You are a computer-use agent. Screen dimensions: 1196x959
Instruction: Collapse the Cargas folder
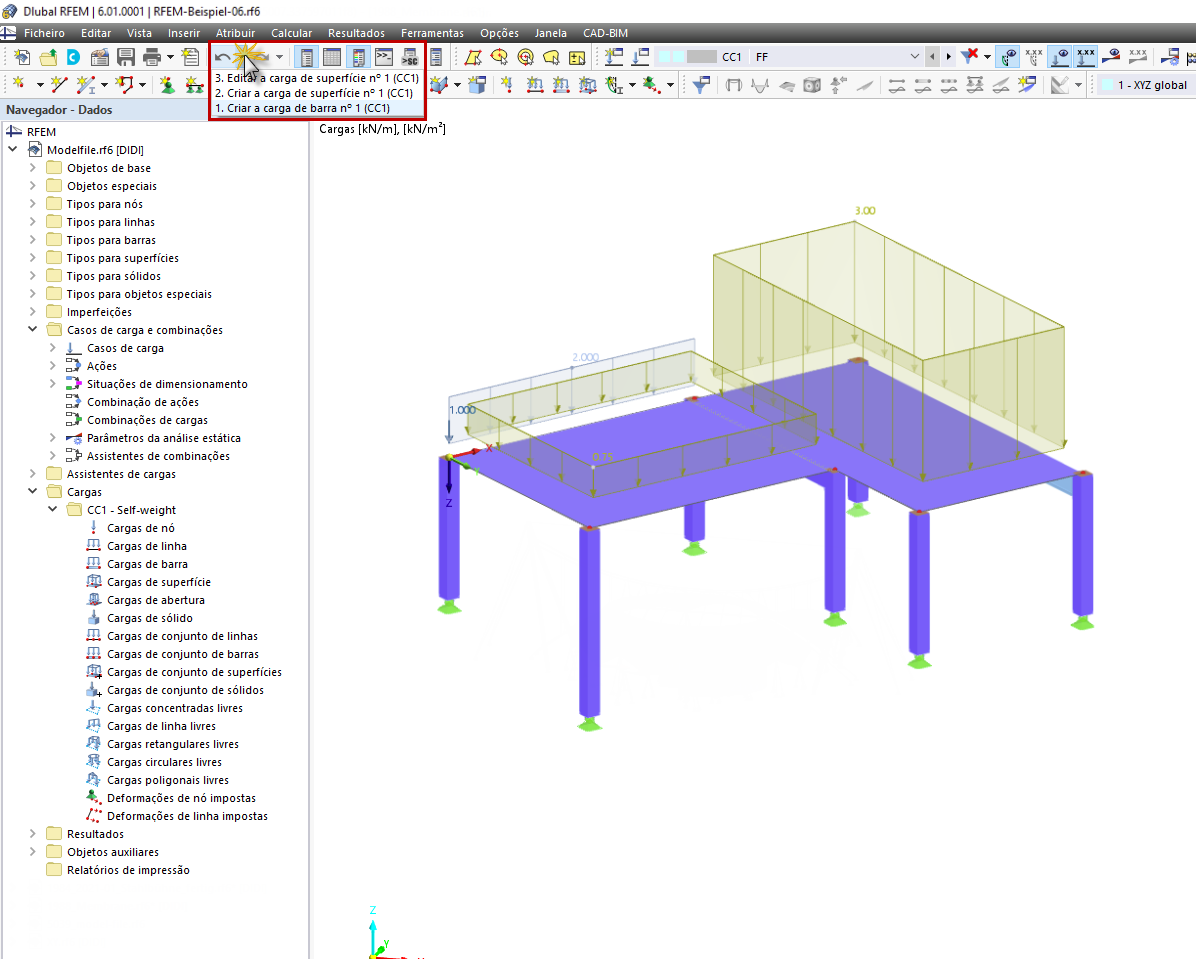pyautogui.click(x=33, y=491)
